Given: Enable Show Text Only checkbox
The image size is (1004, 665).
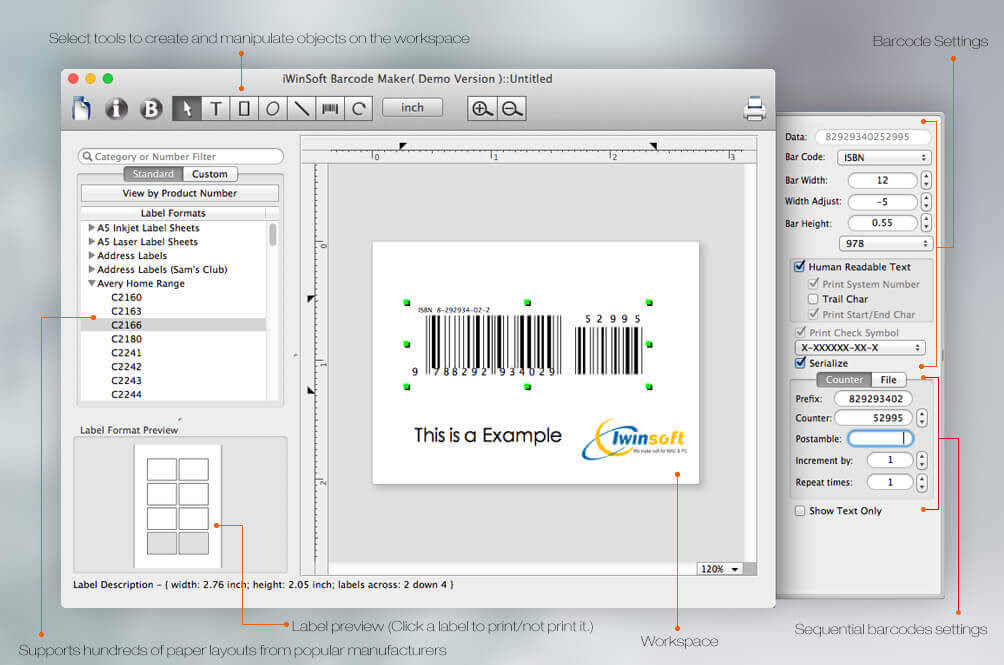Looking at the screenshot, I should [800, 511].
